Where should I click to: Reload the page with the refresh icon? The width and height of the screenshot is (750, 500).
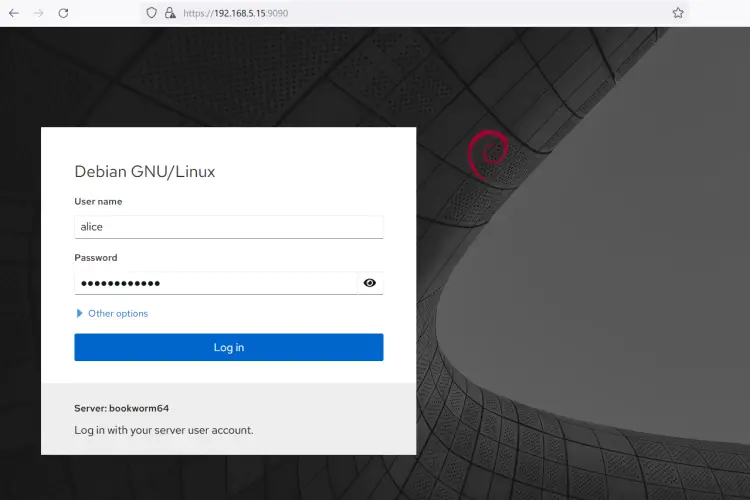click(63, 13)
